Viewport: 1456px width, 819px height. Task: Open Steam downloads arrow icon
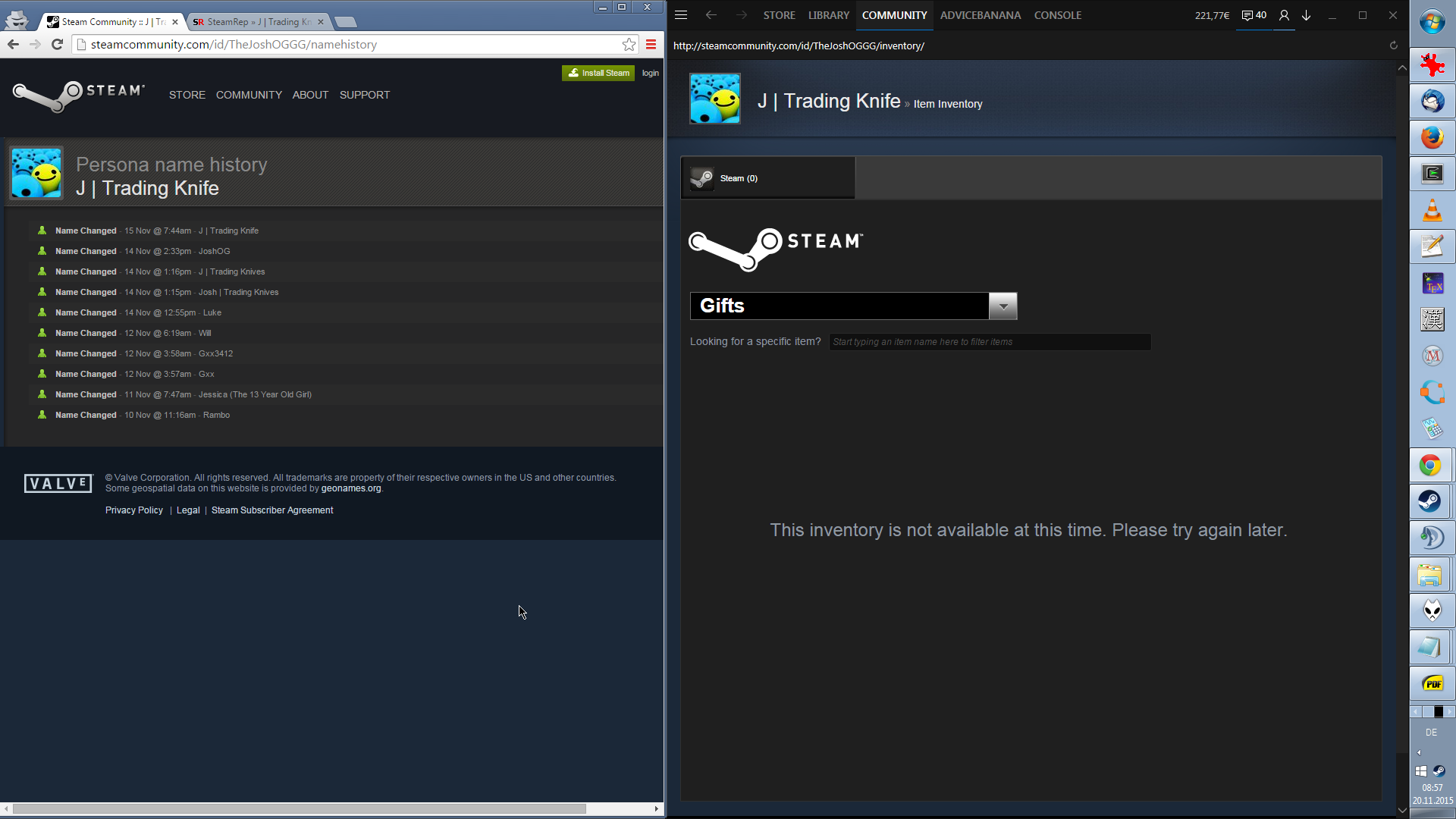coord(1307,15)
